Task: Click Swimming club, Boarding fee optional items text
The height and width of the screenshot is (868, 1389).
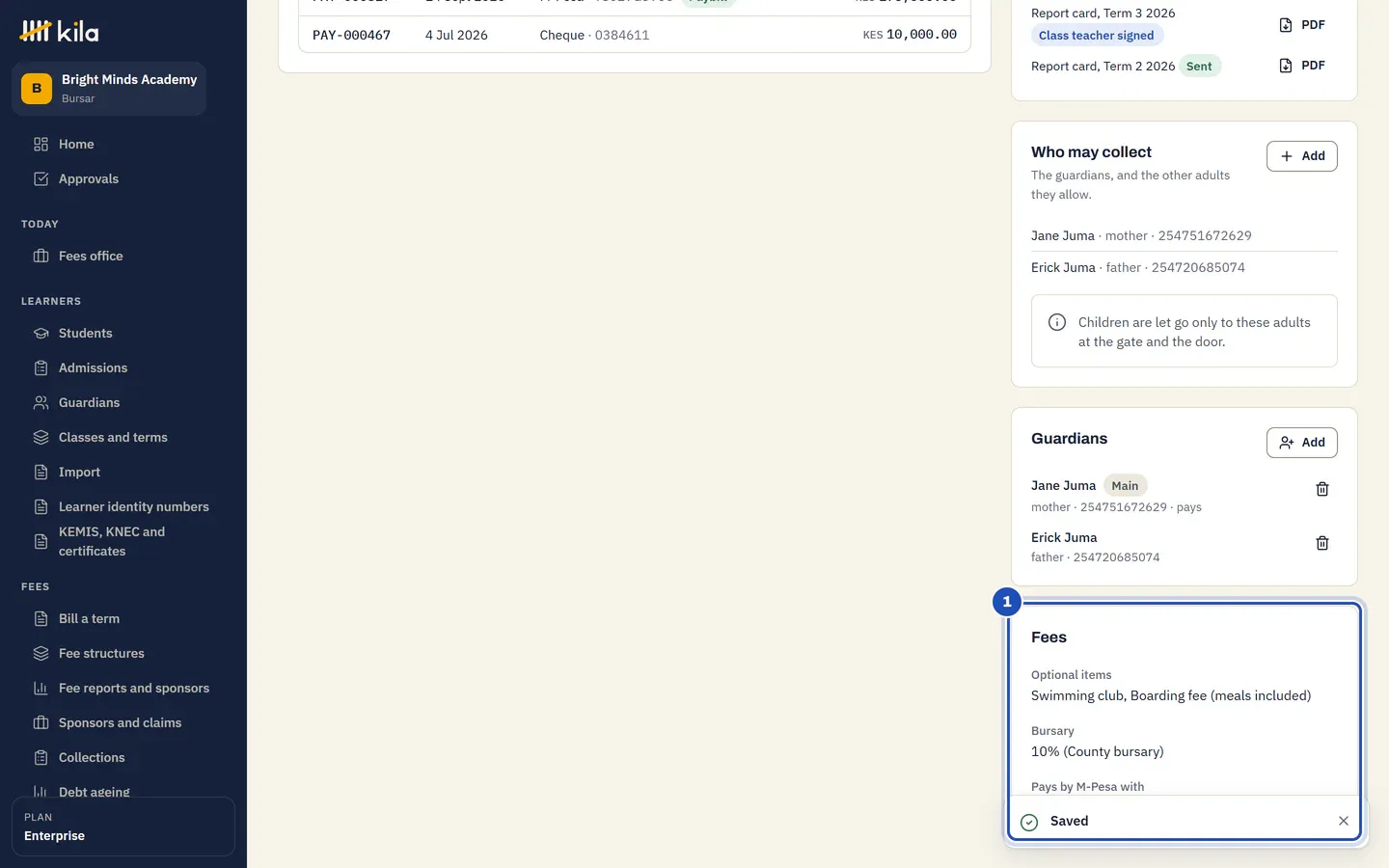Action: click(1171, 695)
